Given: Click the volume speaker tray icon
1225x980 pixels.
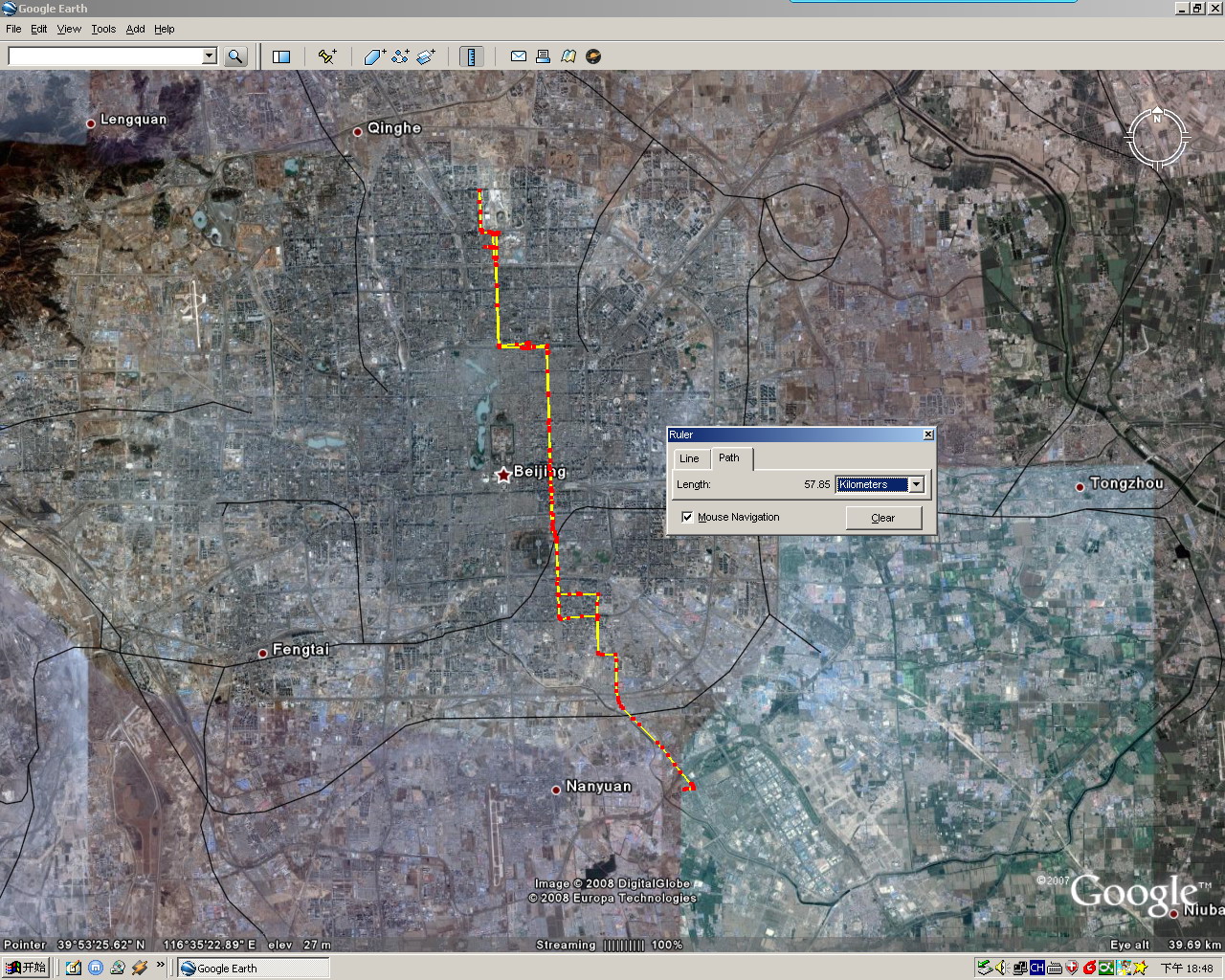Looking at the screenshot, I should click(1001, 968).
